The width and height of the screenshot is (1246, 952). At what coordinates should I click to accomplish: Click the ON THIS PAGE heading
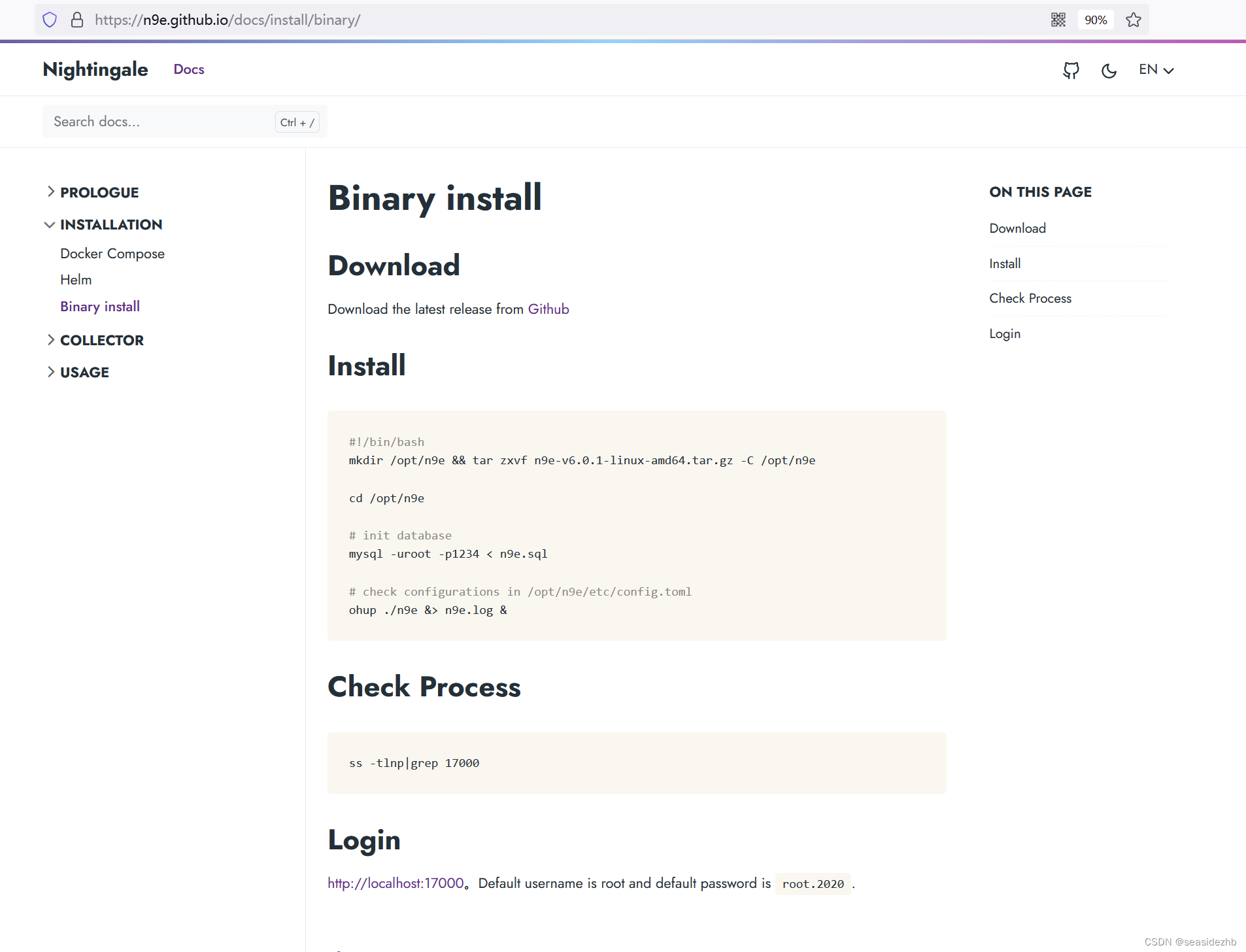(x=1040, y=192)
